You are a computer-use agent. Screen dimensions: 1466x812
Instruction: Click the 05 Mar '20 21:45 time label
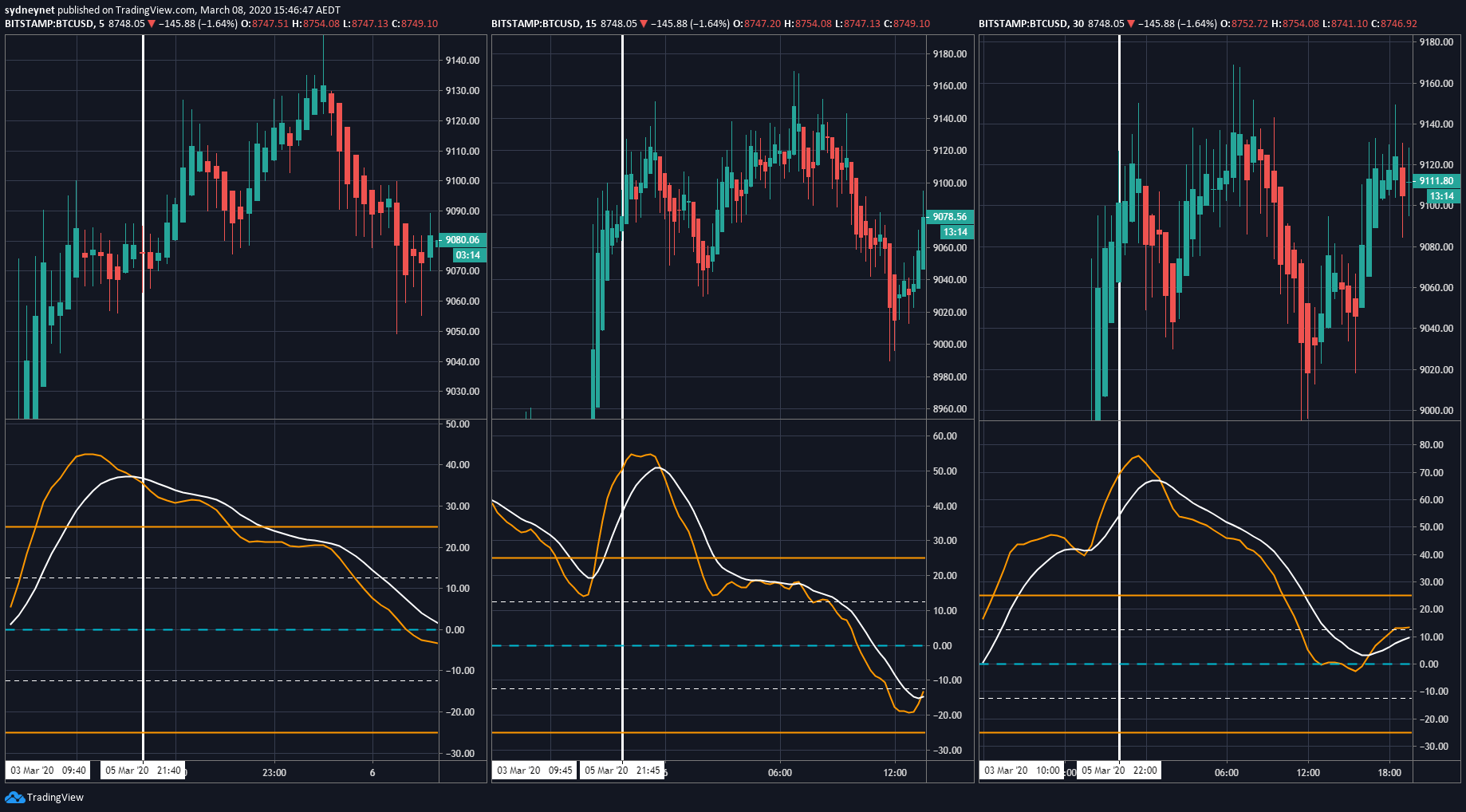[x=622, y=771]
